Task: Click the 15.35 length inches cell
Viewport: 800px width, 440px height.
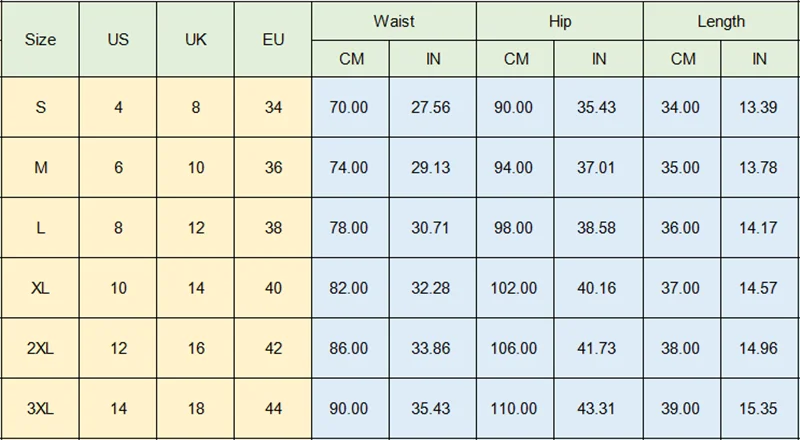Action: click(759, 408)
